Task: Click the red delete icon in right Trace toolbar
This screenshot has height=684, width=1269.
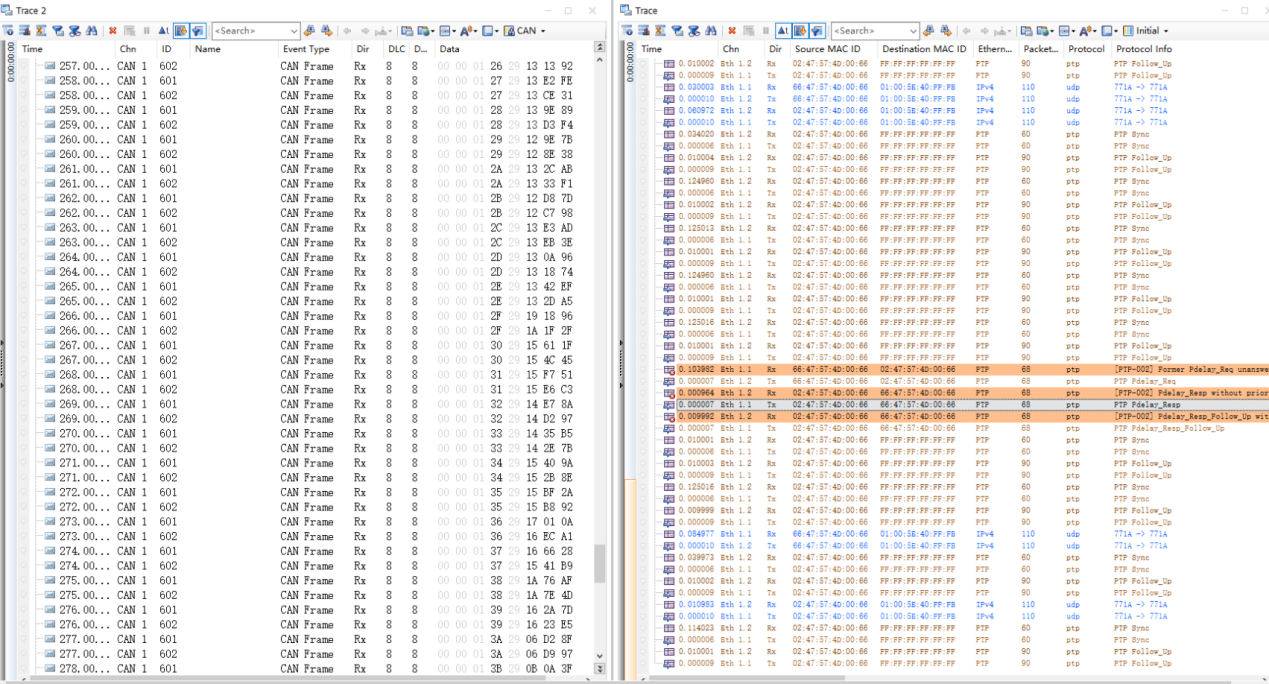Action: [732, 31]
